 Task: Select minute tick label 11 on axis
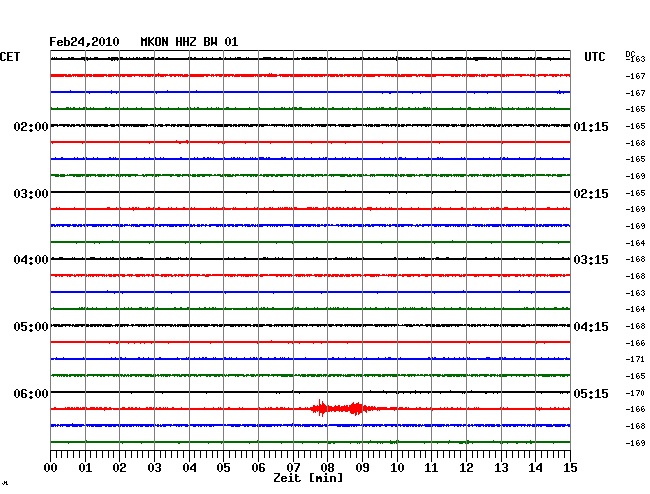431,467
